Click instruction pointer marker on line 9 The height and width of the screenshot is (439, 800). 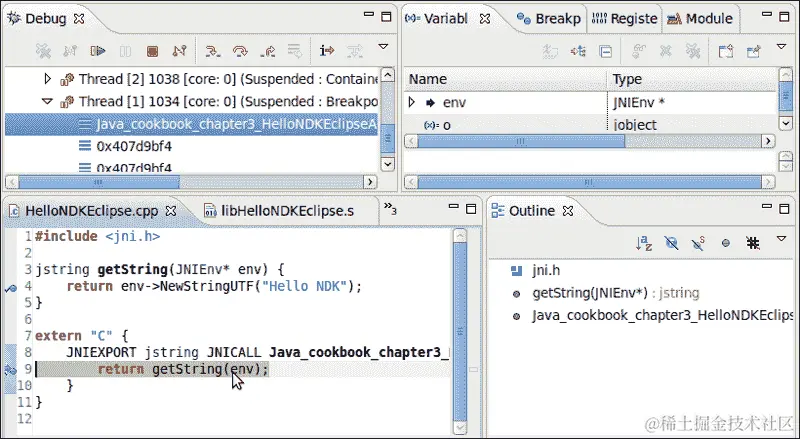tap(10, 370)
